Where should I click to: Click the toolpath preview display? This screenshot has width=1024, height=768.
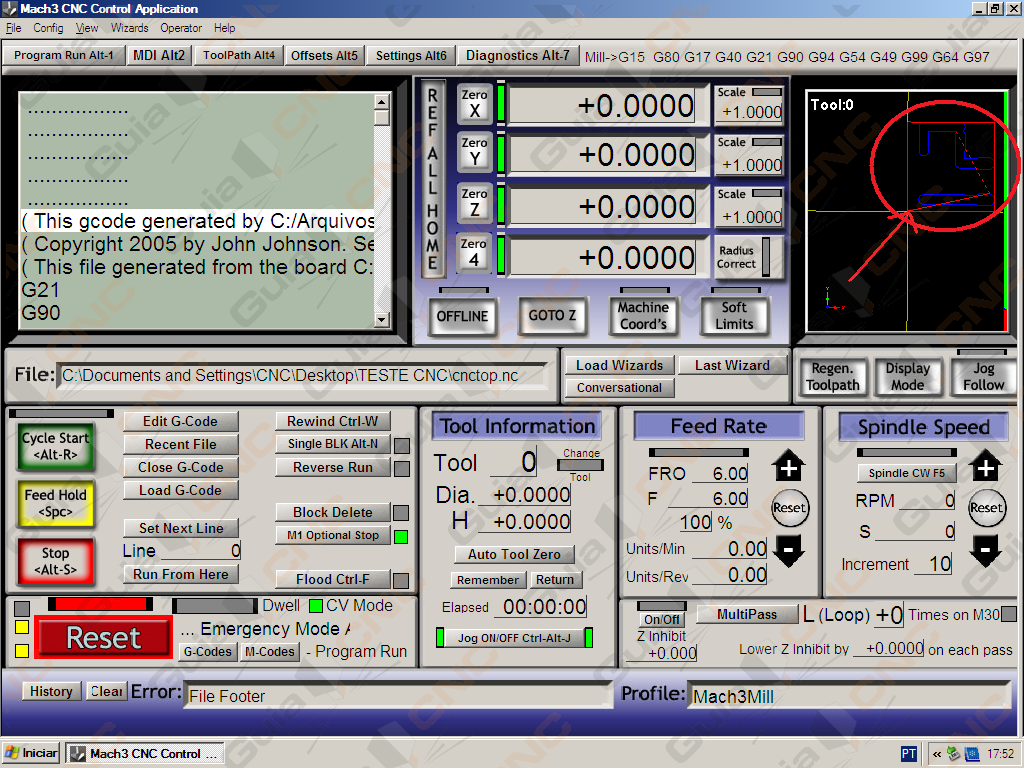[x=907, y=212]
